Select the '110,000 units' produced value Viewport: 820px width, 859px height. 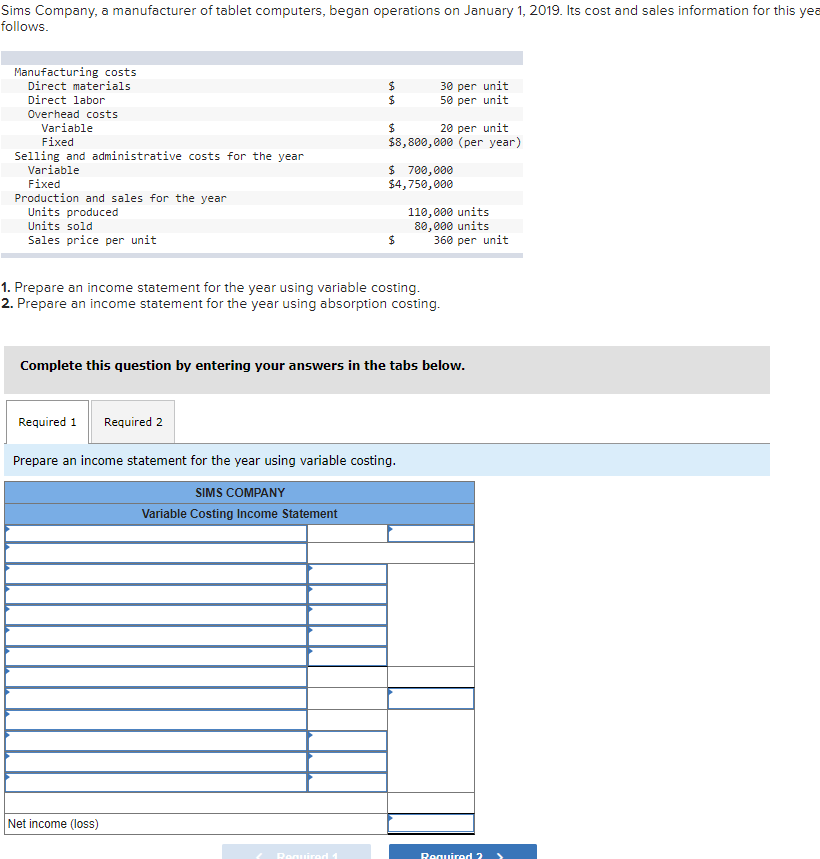coord(448,212)
